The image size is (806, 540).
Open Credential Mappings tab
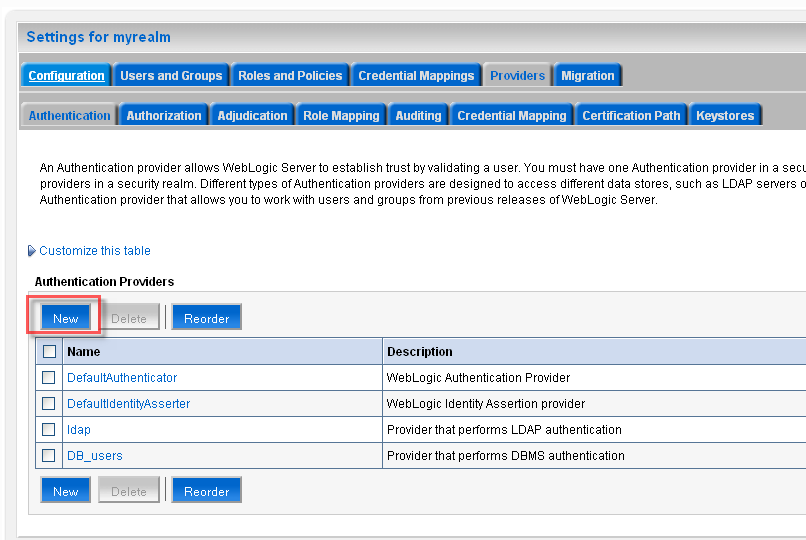pos(416,76)
